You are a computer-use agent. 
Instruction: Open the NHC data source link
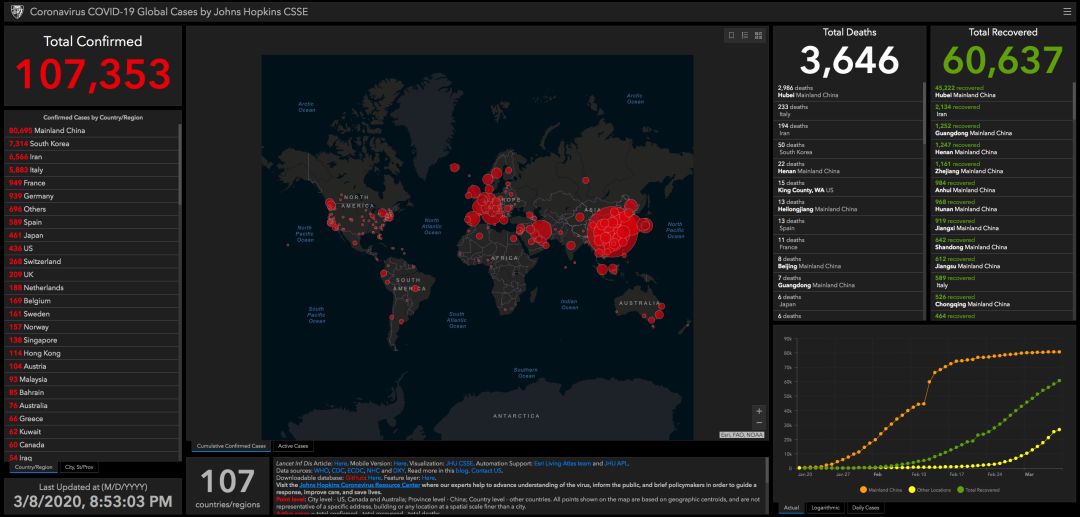(373, 471)
